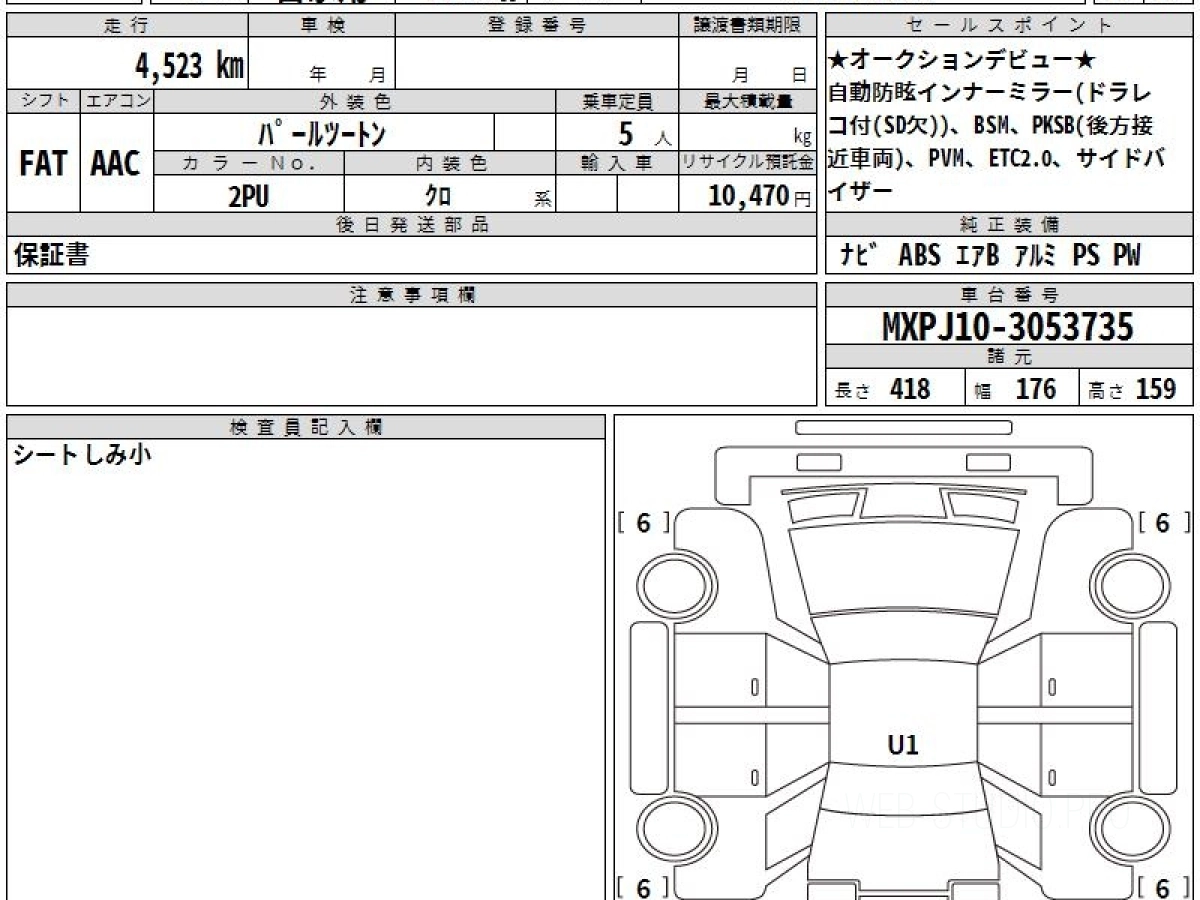This screenshot has width=1200, height=900.
Task: Click the 輸入車 header
Action: [617, 163]
